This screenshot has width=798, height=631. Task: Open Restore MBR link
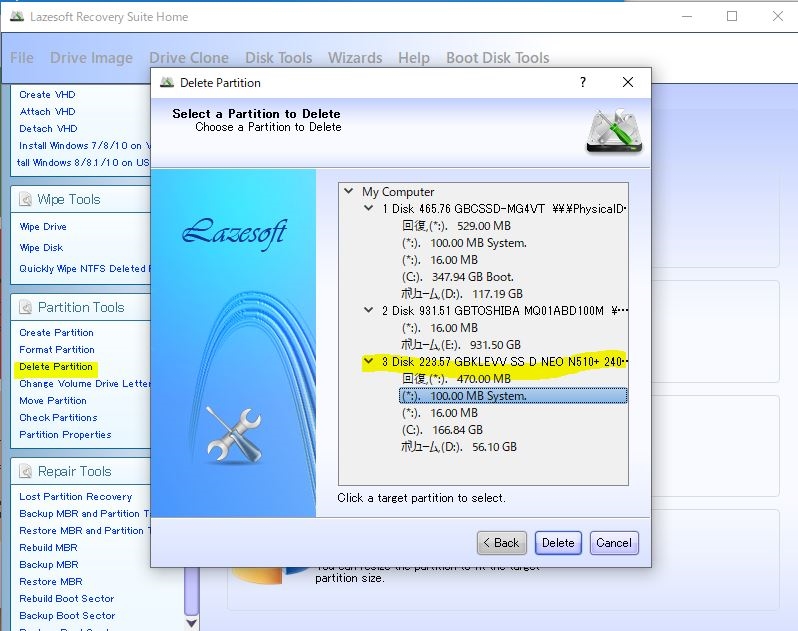point(51,581)
